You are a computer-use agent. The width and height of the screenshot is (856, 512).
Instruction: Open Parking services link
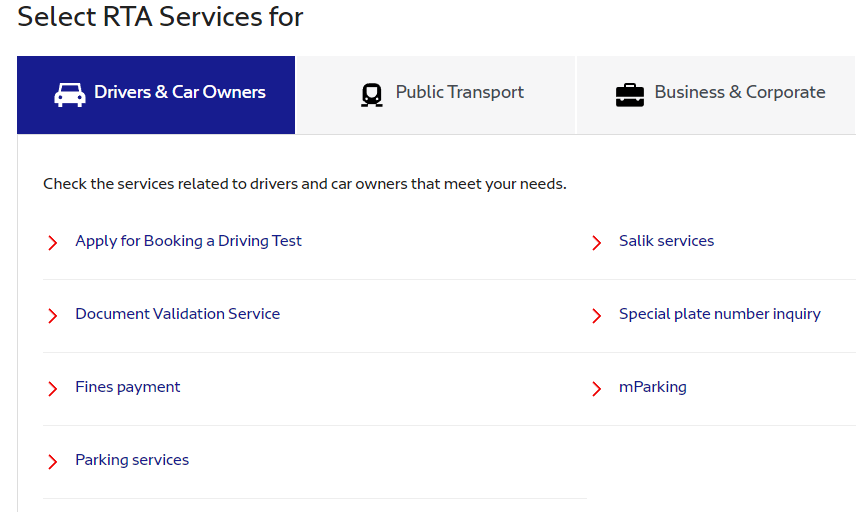coord(132,460)
